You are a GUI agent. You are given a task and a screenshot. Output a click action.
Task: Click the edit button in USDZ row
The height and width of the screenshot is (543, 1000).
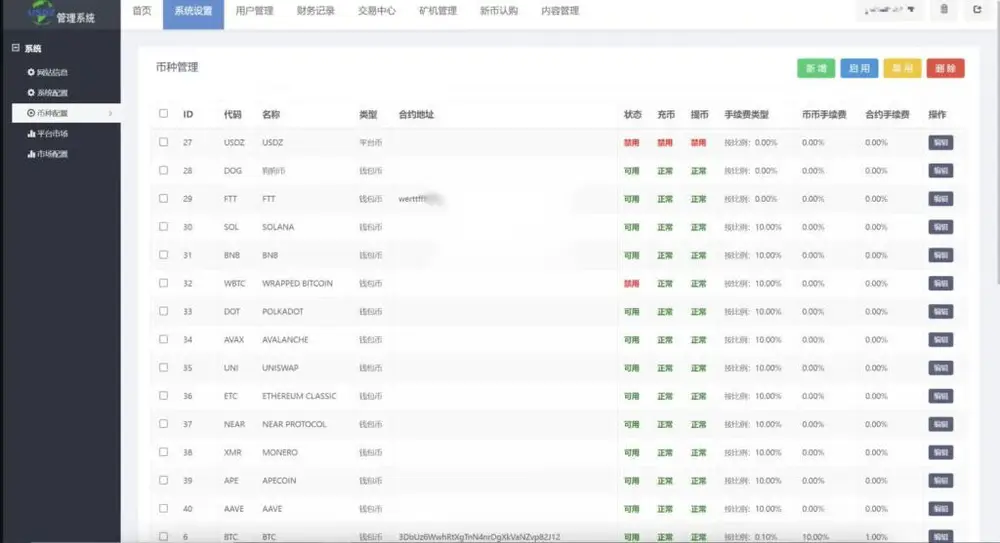coord(941,142)
